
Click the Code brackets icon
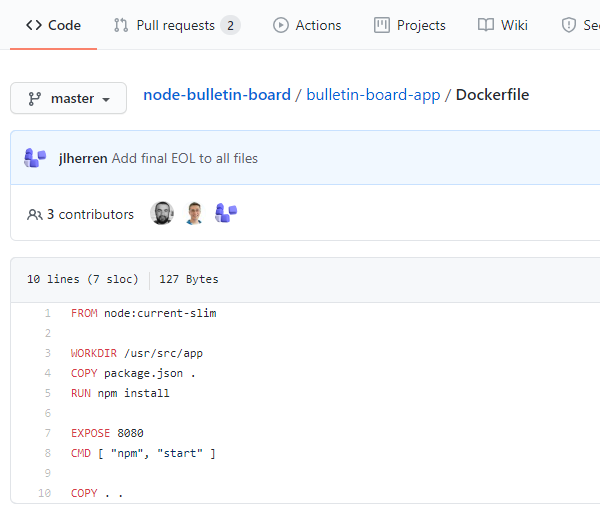pyautogui.click(x=34, y=25)
